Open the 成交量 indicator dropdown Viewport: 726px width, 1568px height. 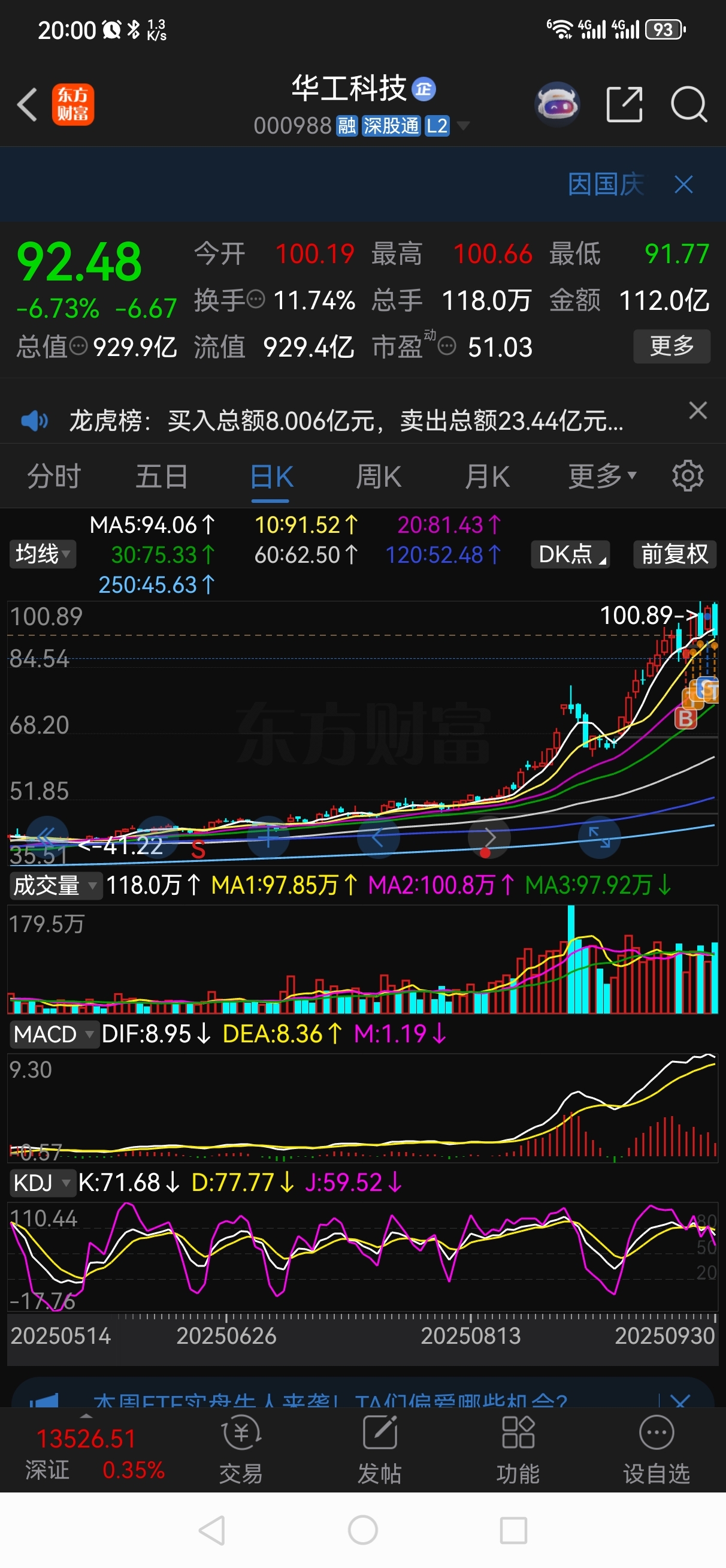(55, 886)
